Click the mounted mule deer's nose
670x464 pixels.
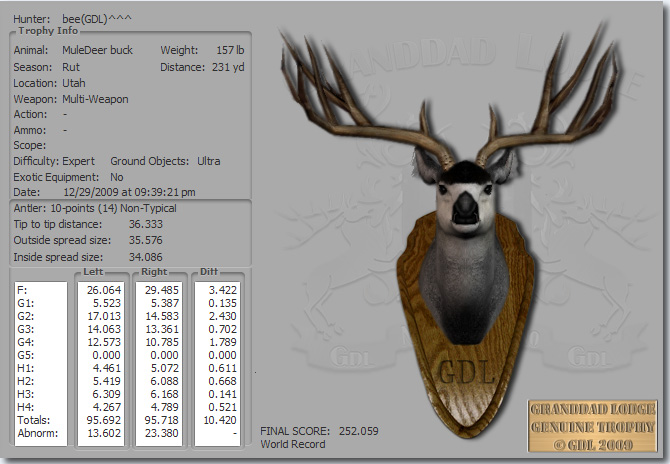coord(467,206)
